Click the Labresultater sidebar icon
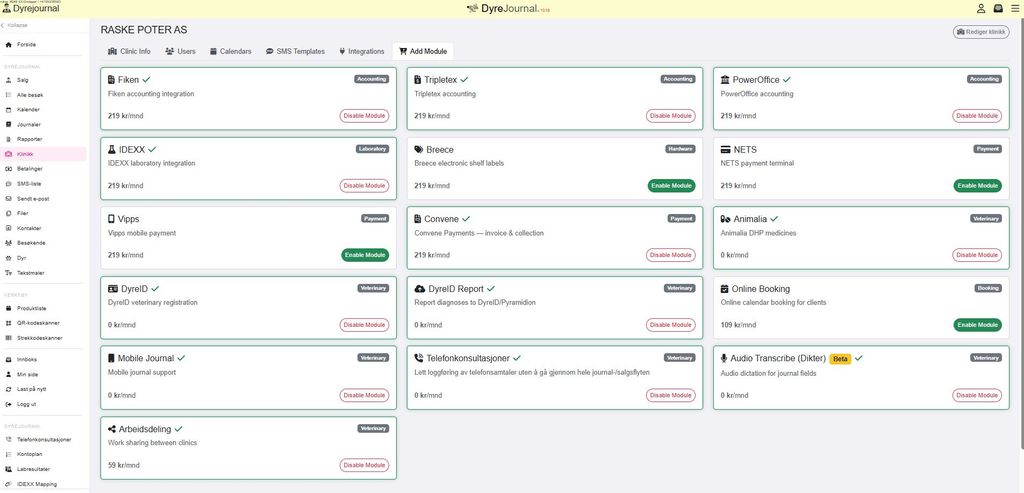1024x493 pixels. pos(8,469)
